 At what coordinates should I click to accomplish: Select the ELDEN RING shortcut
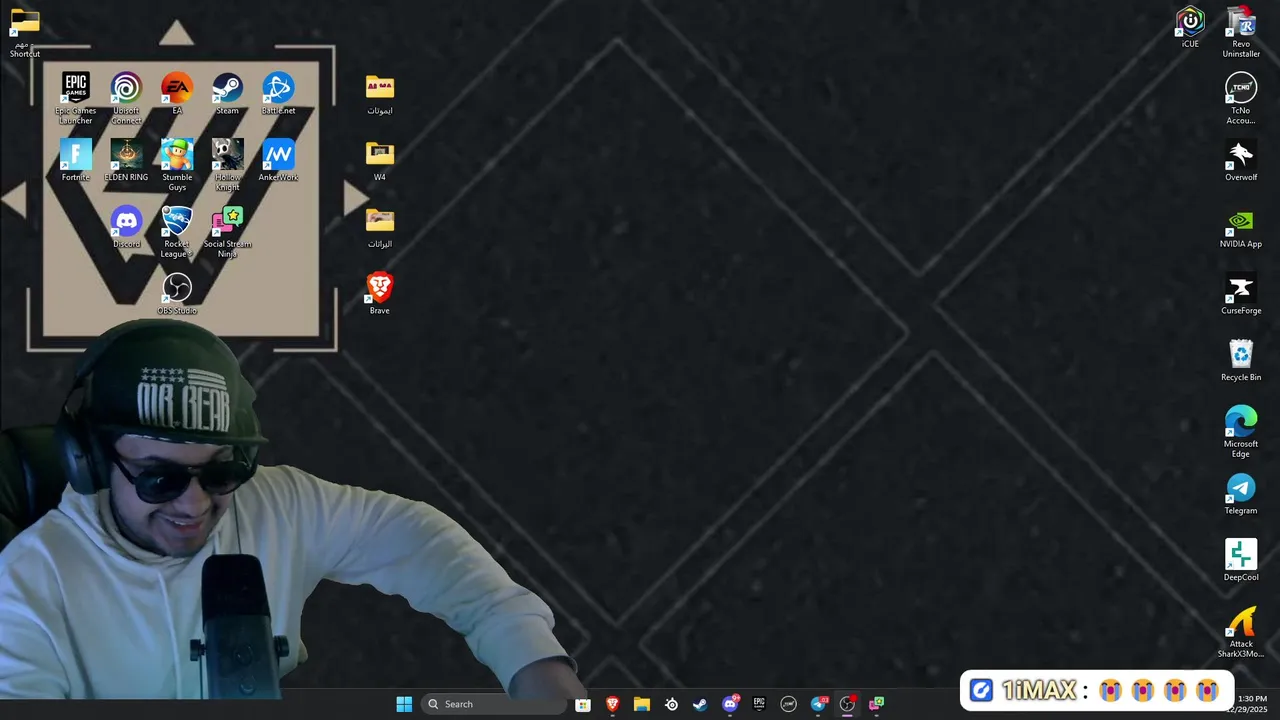coord(126,160)
